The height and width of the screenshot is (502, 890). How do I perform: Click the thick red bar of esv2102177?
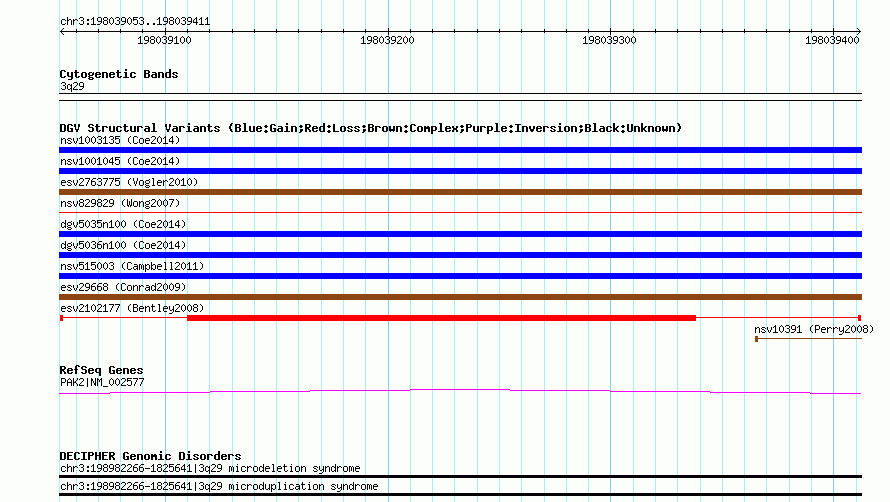click(x=442, y=318)
